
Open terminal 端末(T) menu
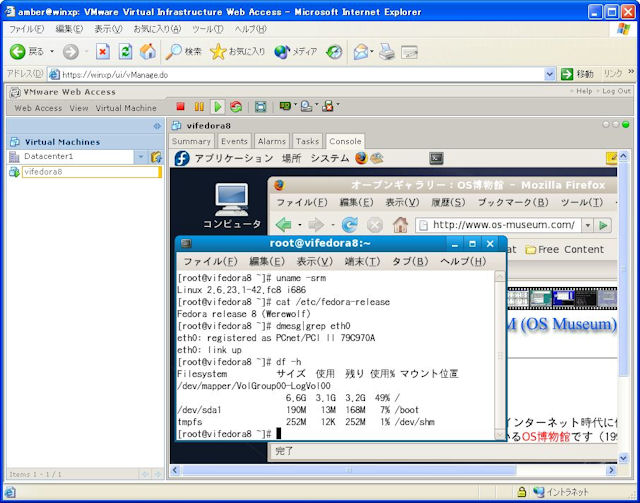[362, 261]
